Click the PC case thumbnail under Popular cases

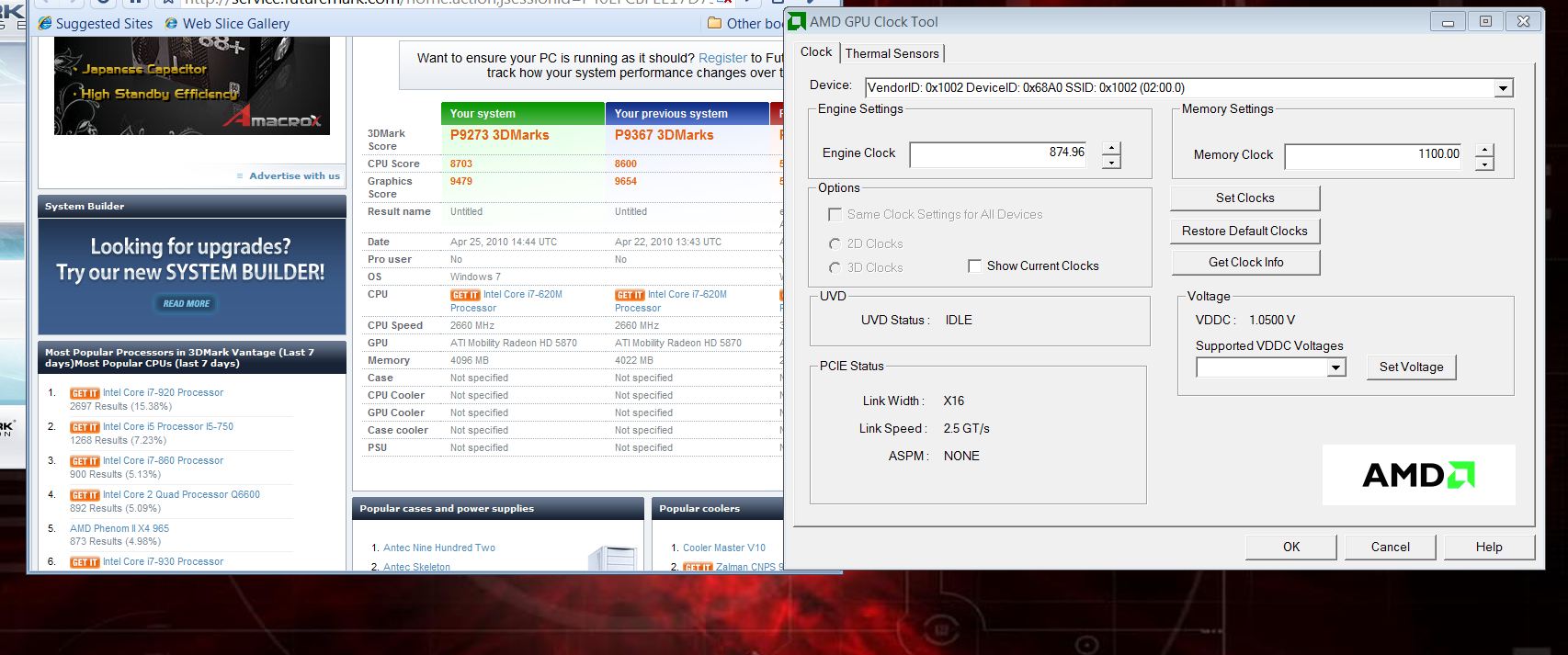coord(612,558)
